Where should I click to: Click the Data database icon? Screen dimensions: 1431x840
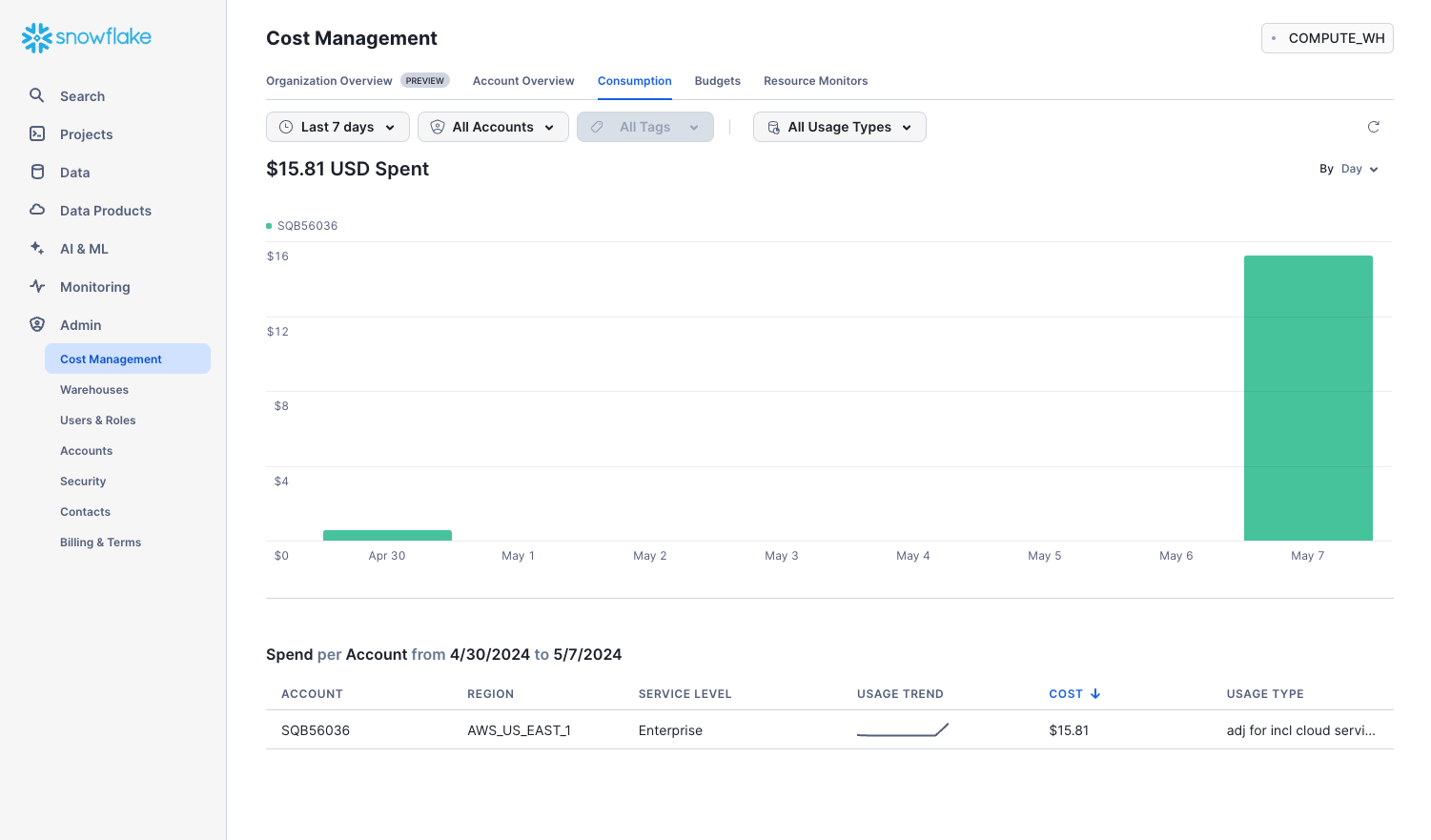(x=37, y=172)
